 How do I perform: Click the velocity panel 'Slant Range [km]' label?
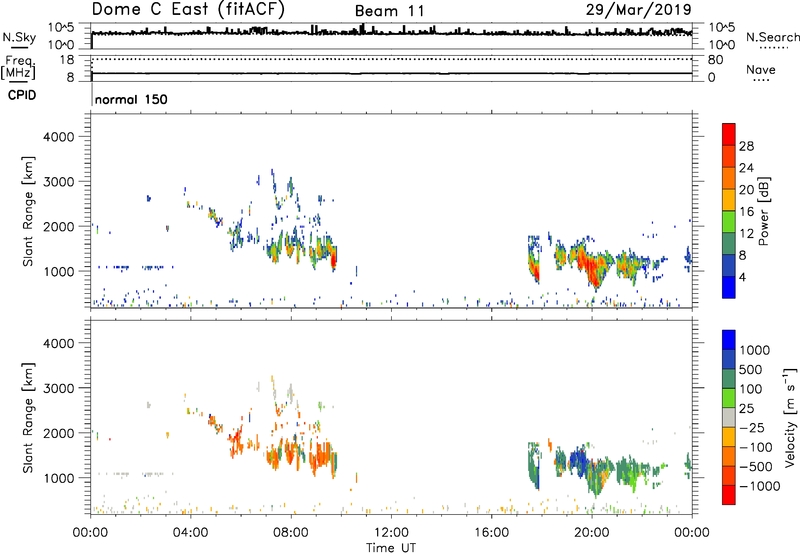pyautogui.click(x=28, y=418)
